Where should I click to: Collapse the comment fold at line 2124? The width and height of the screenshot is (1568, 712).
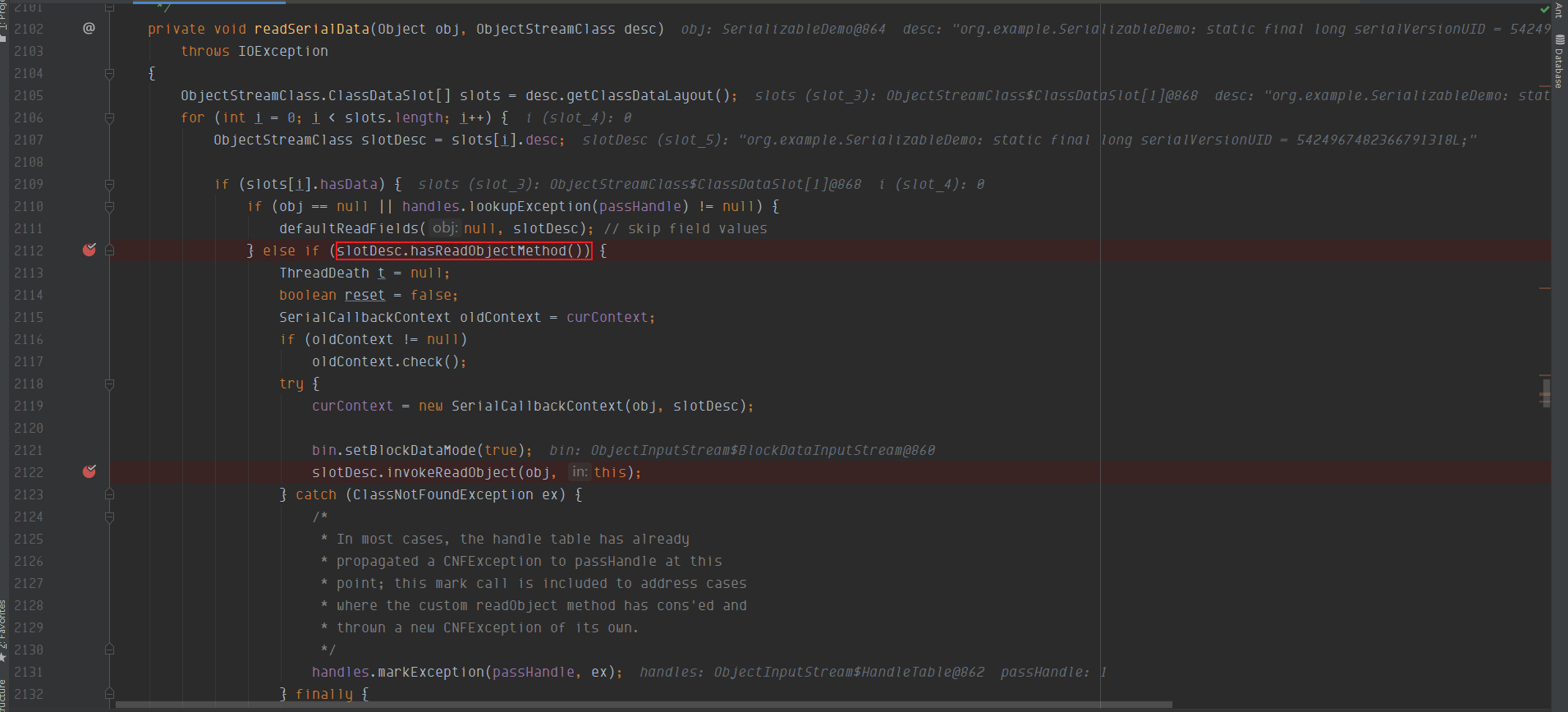pyautogui.click(x=109, y=517)
